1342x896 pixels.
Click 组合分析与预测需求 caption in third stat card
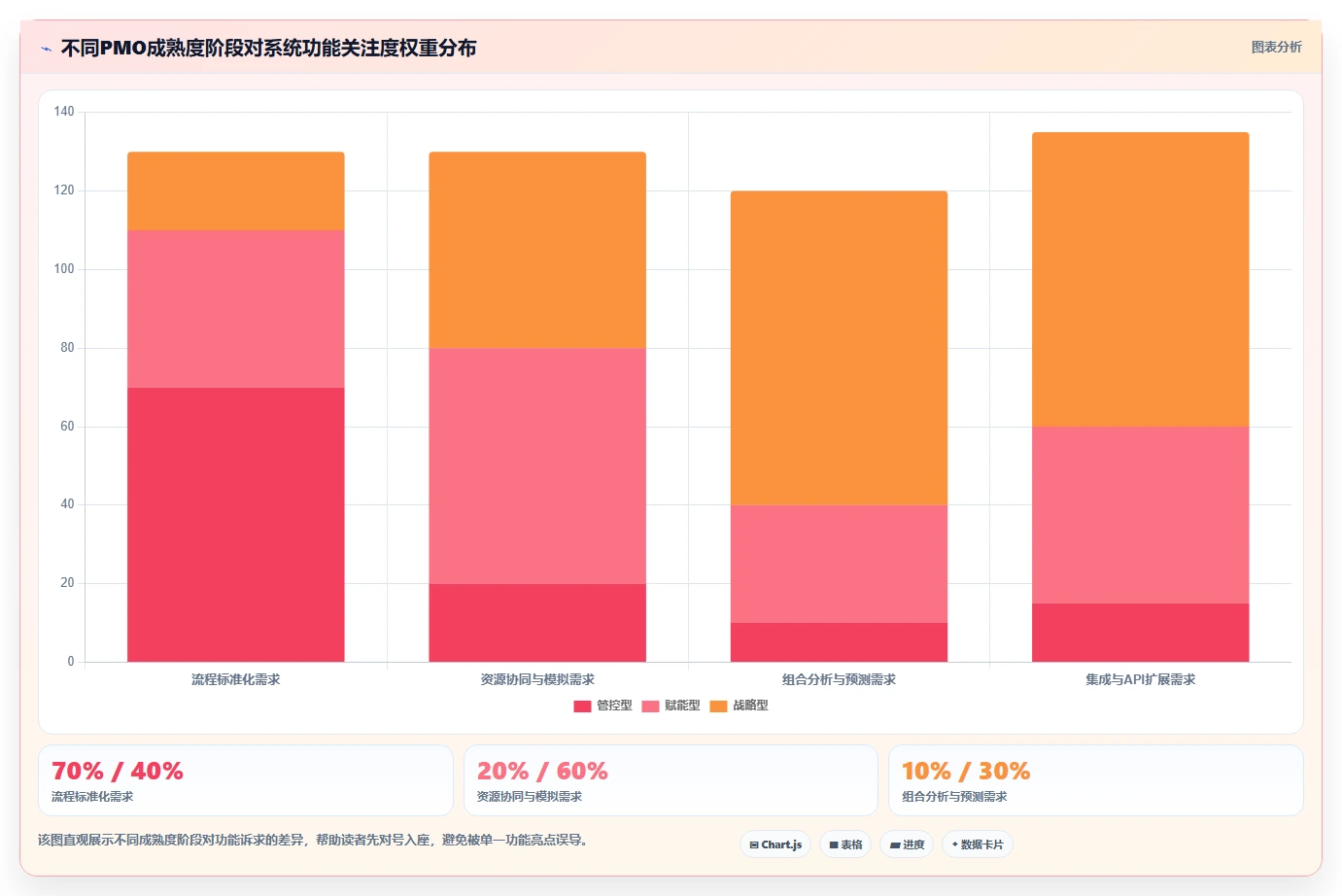(x=954, y=797)
